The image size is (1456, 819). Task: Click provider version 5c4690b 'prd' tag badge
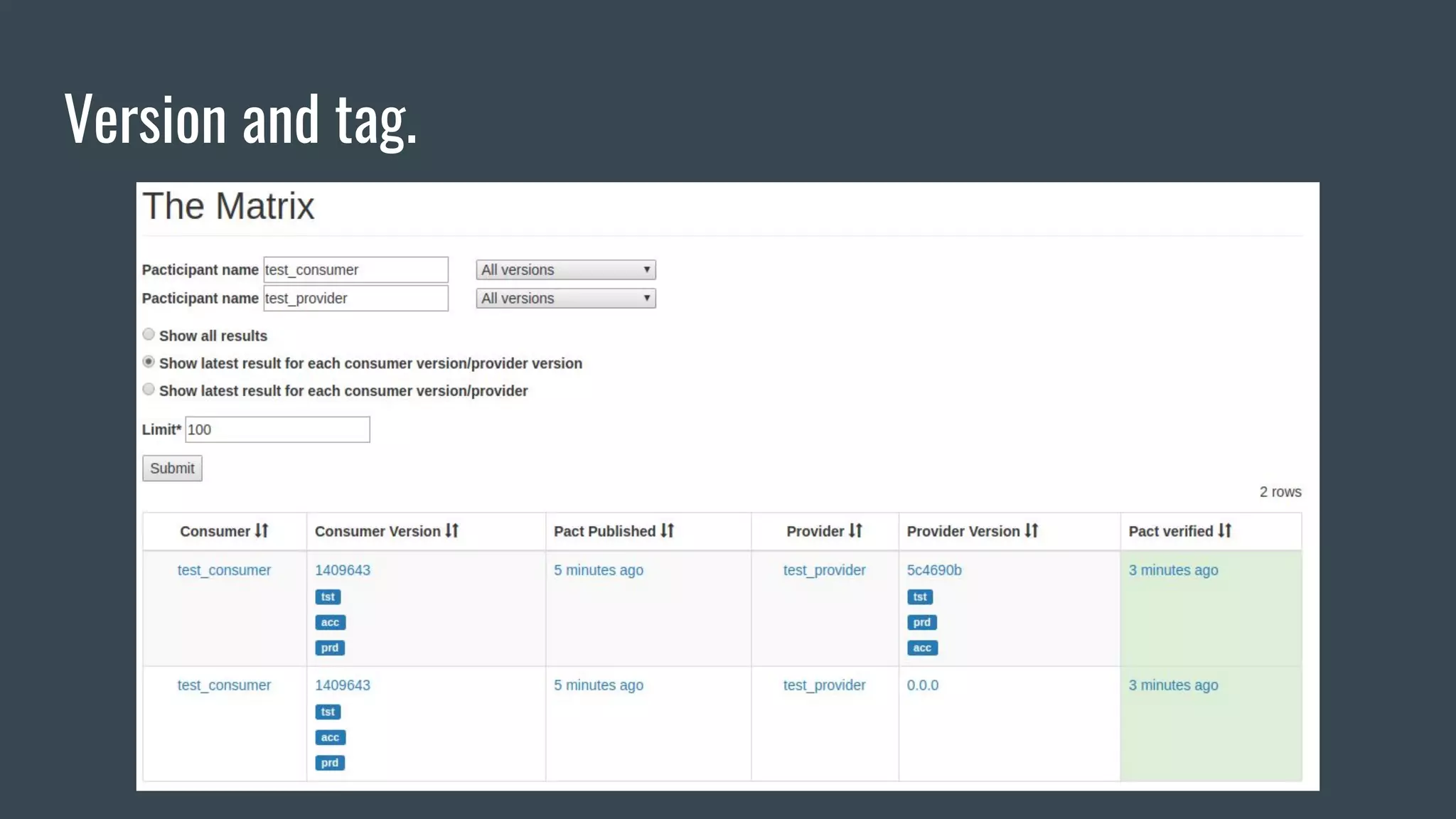coord(921,622)
